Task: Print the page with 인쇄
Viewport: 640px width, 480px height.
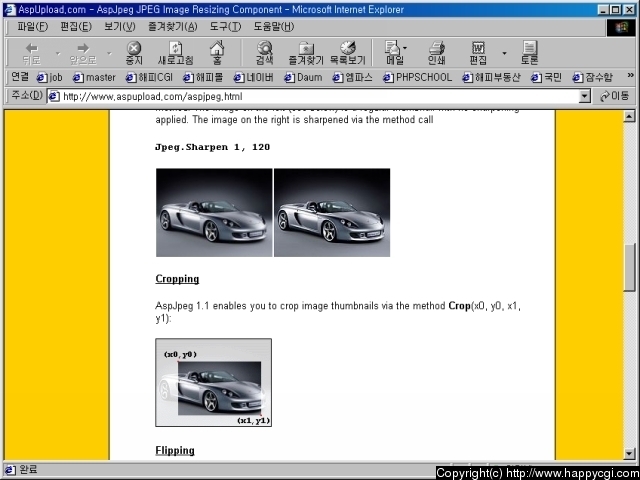Action: [x=436, y=53]
